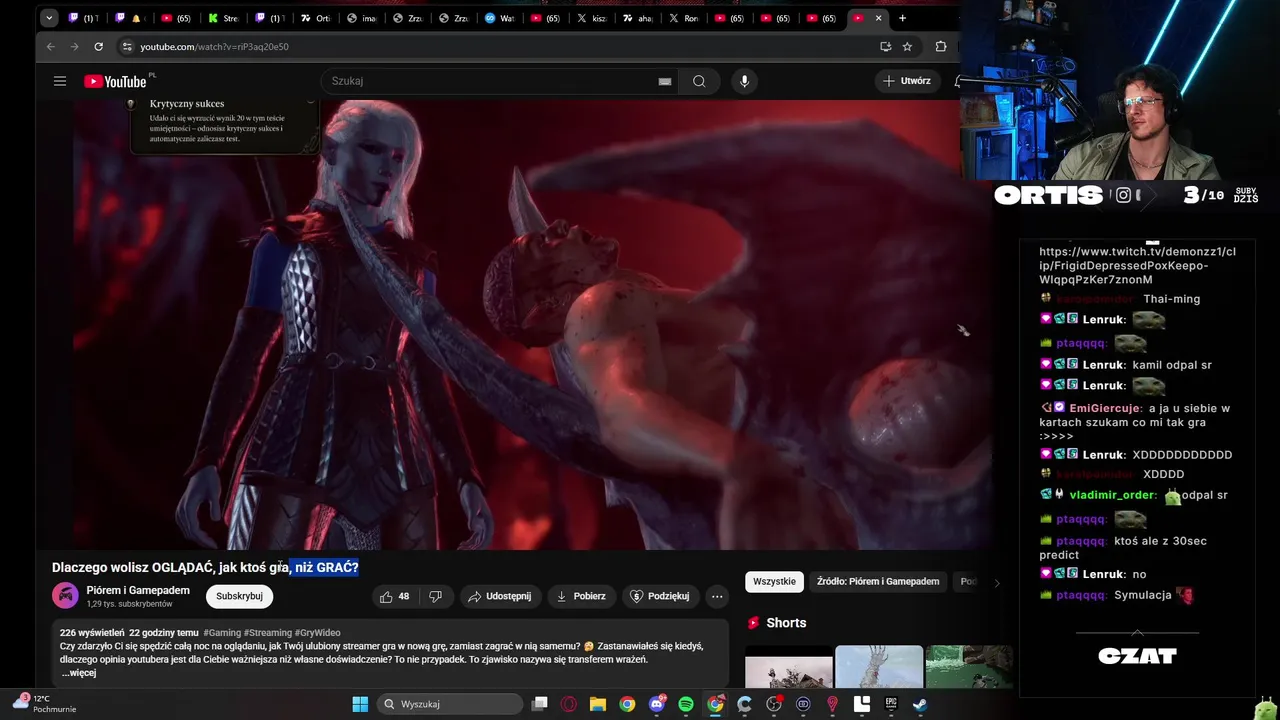Open the Piórem i Gamepadem channel avatar
1280x720 pixels.
pyautogui.click(x=65, y=596)
